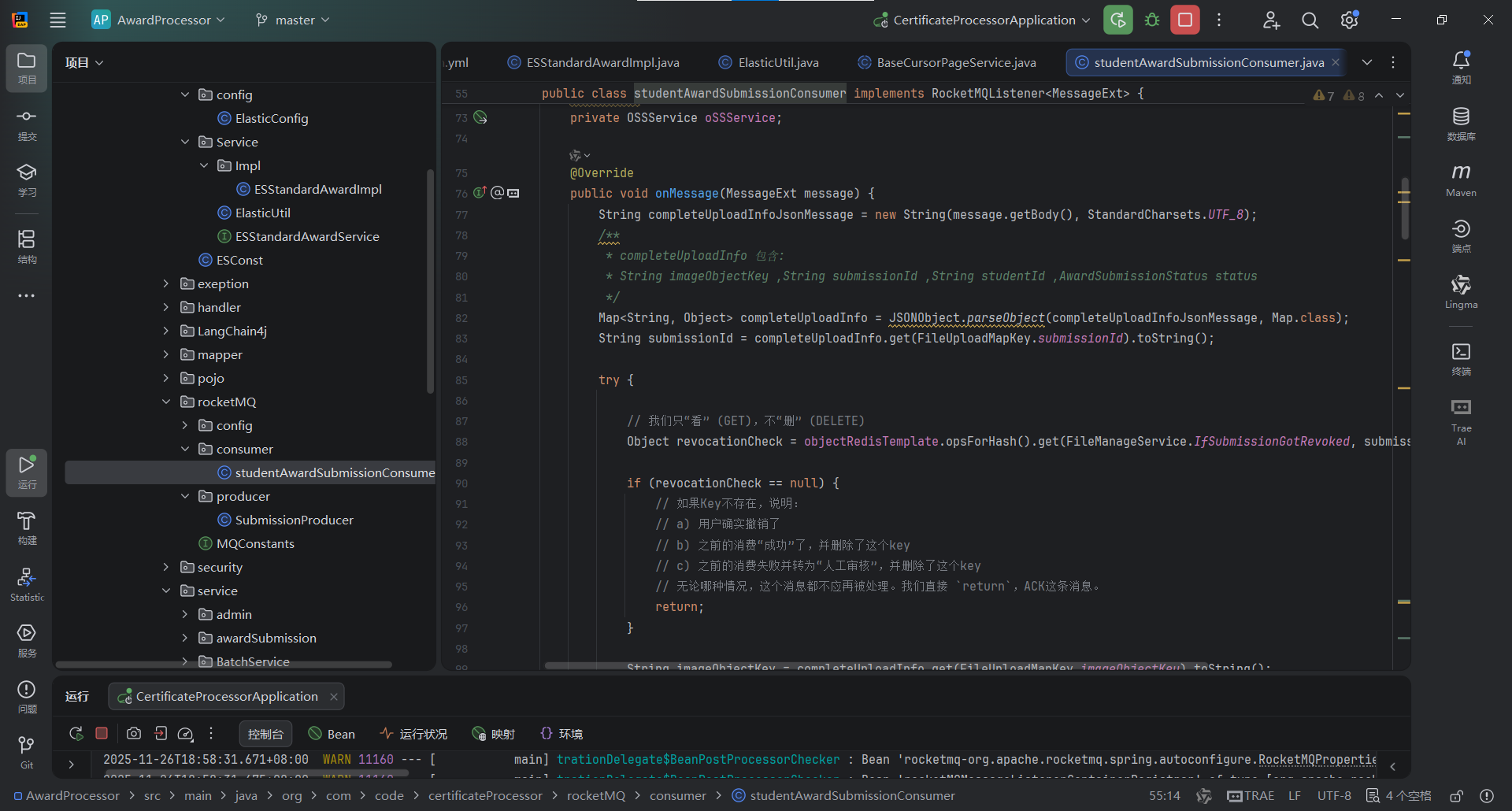
Task: Open the database tool window icon
Action: click(x=1461, y=124)
